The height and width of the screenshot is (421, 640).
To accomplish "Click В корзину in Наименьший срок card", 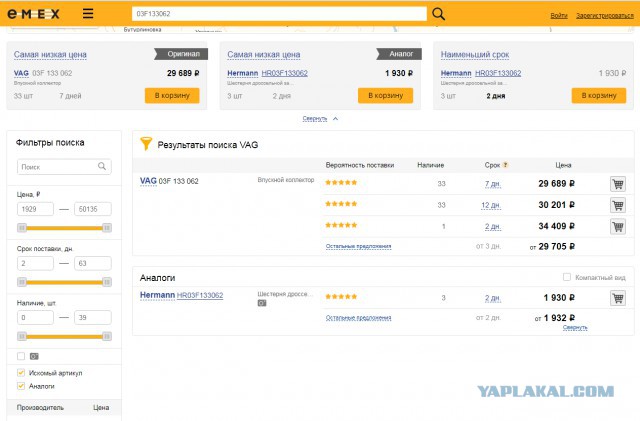I will click(599, 96).
